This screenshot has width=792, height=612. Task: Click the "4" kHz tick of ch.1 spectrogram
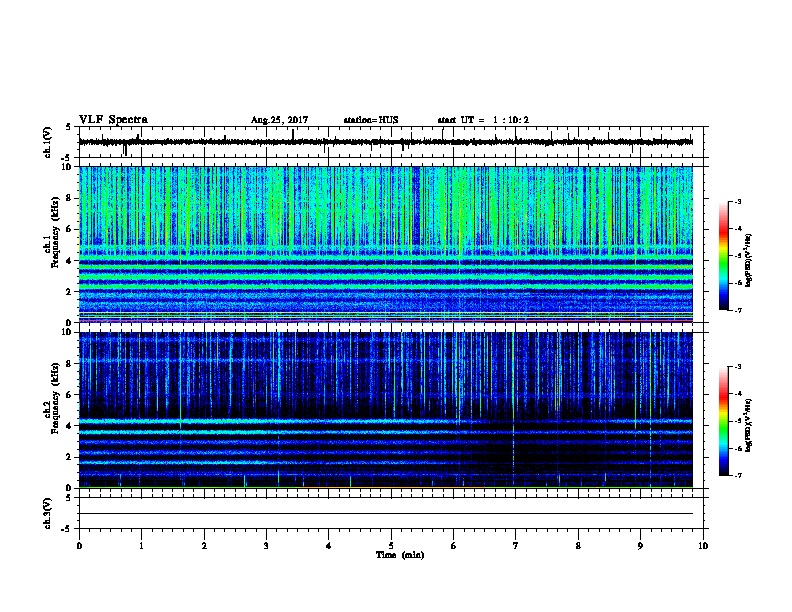pos(70,261)
